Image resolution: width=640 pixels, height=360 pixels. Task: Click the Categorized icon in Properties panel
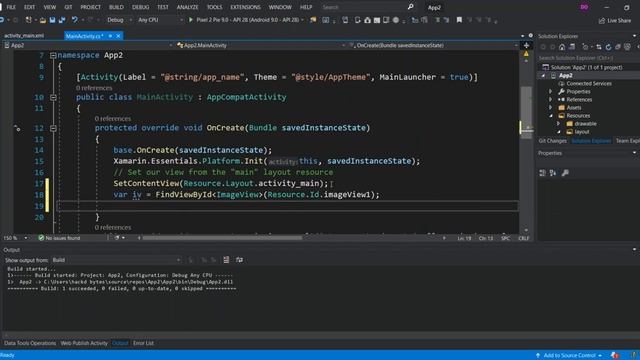click(x=542, y=173)
